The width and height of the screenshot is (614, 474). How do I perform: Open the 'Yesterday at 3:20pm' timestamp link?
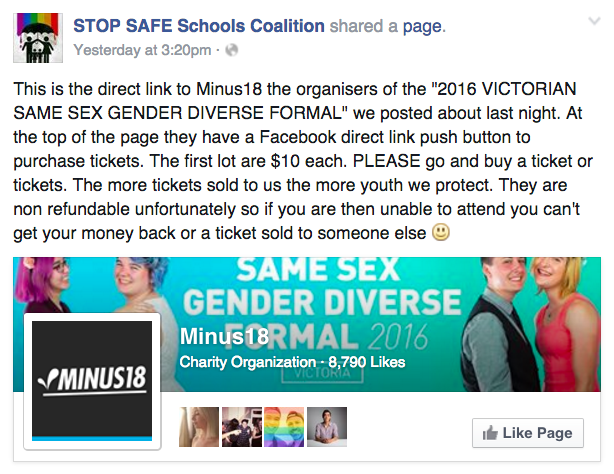[143, 50]
